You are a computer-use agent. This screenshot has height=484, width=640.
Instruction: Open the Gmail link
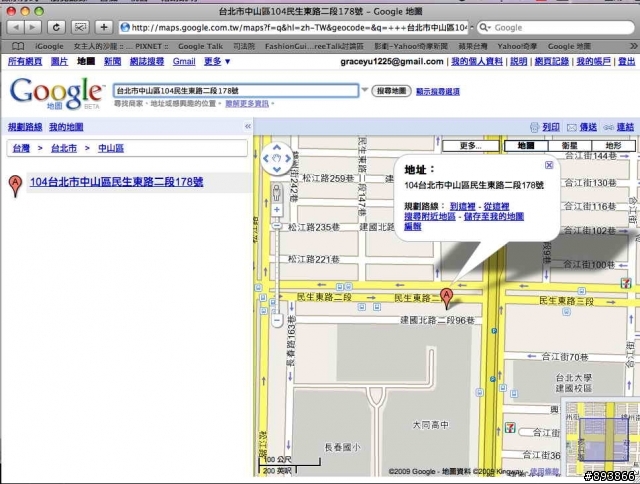point(184,61)
